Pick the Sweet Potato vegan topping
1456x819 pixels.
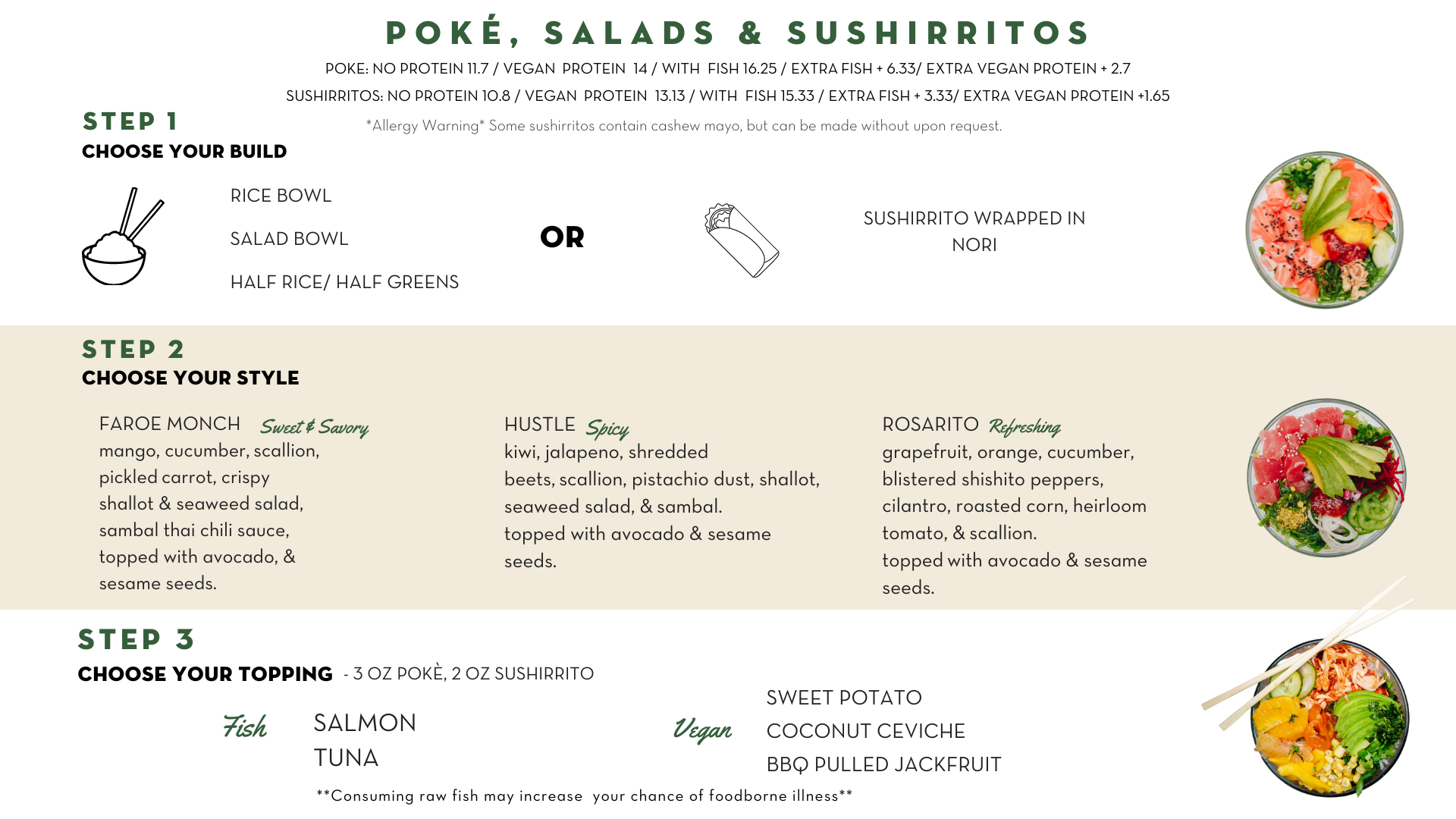pyautogui.click(x=843, y=698)
